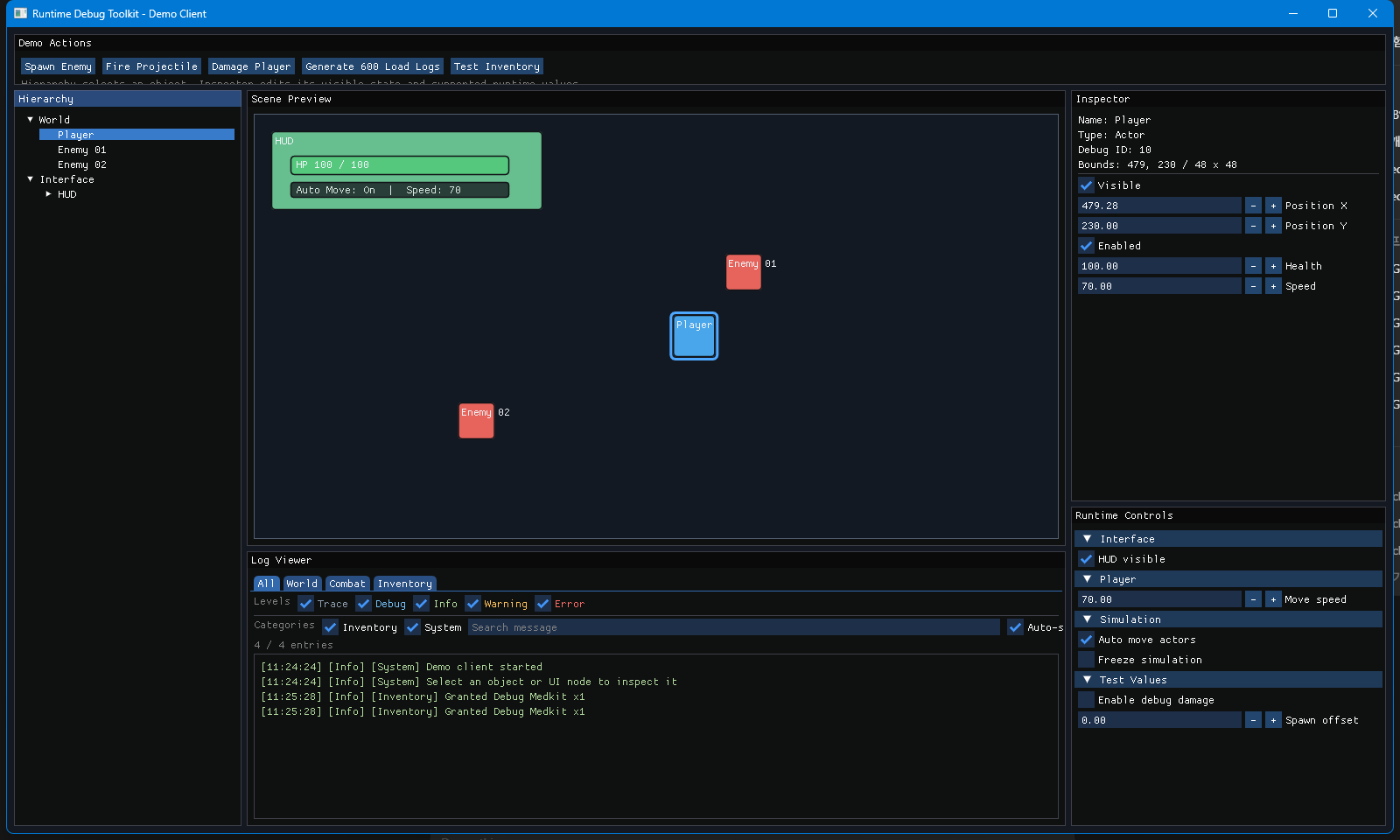This screenshot has width=1400, height=840.
Task: Increase Position Y with the plus button
Action: [x=1273, y=226]
